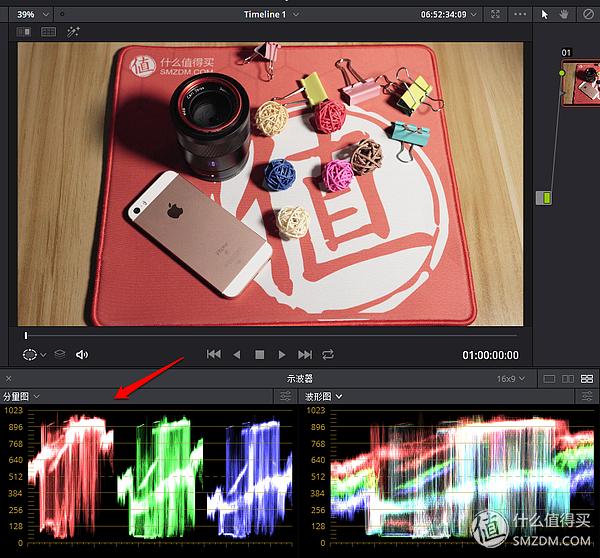
Task: Toggle split screen grid view icon
Action: 49,32
